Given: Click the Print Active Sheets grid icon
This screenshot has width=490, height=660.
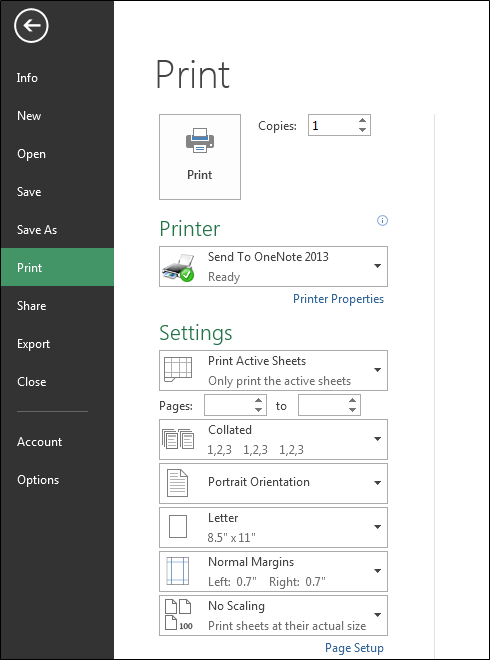Looking at the screenshot, I should [178, 370].
